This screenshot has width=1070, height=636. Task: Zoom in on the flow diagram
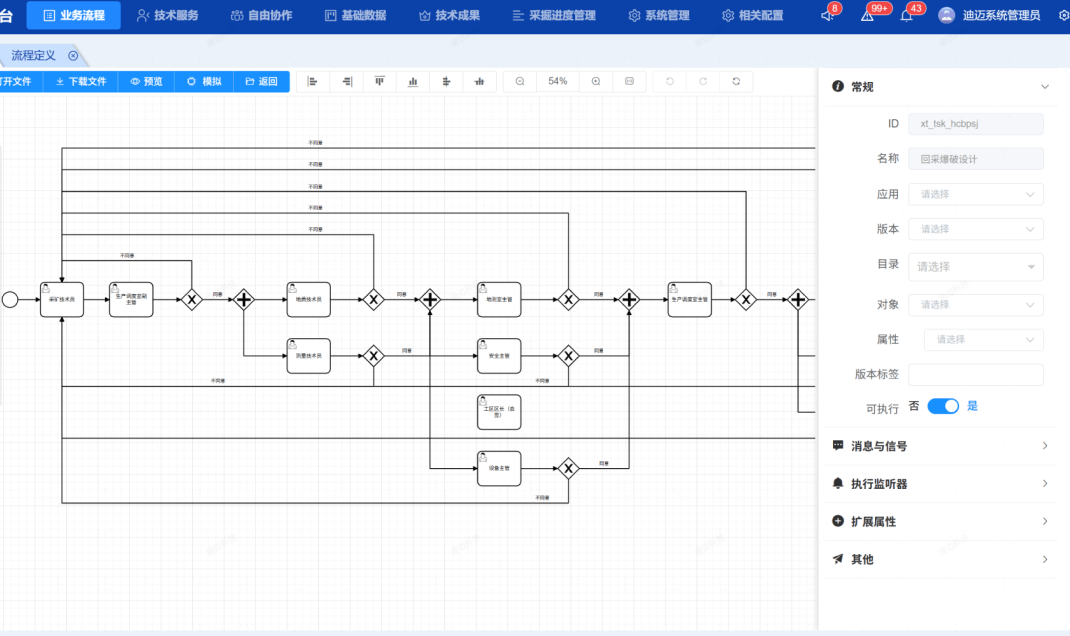point(596,82)
